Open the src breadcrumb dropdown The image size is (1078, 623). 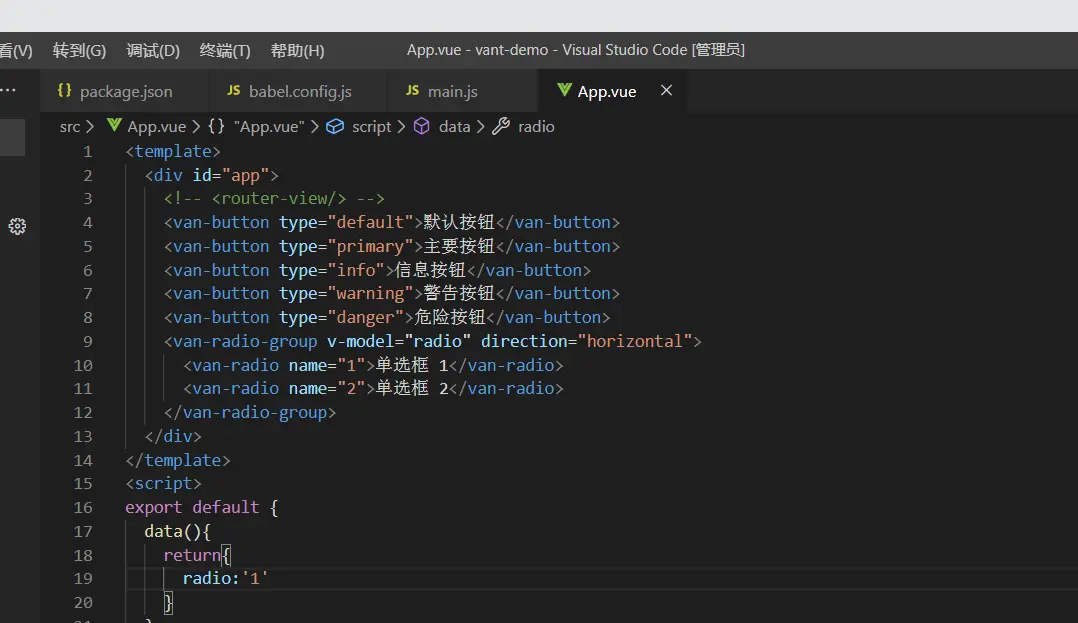coord(69,127)
